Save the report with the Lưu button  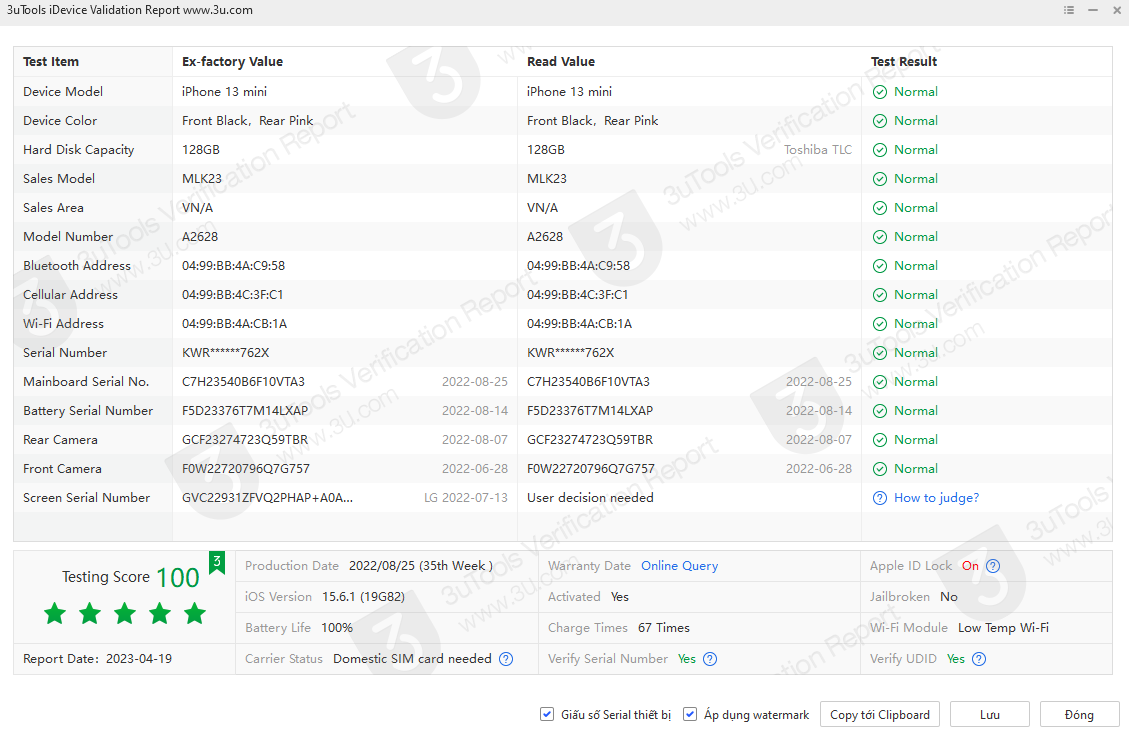click(990, 714)
